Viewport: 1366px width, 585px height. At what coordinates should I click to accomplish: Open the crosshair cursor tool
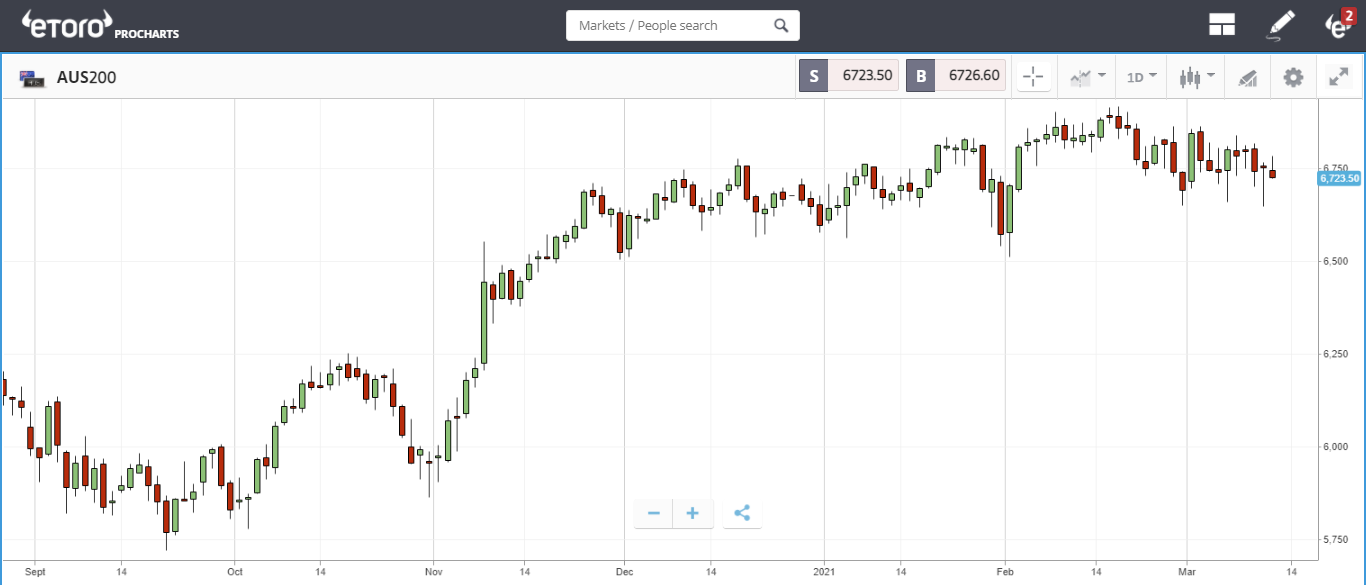pyautogui.click(x=1033, y=75)
